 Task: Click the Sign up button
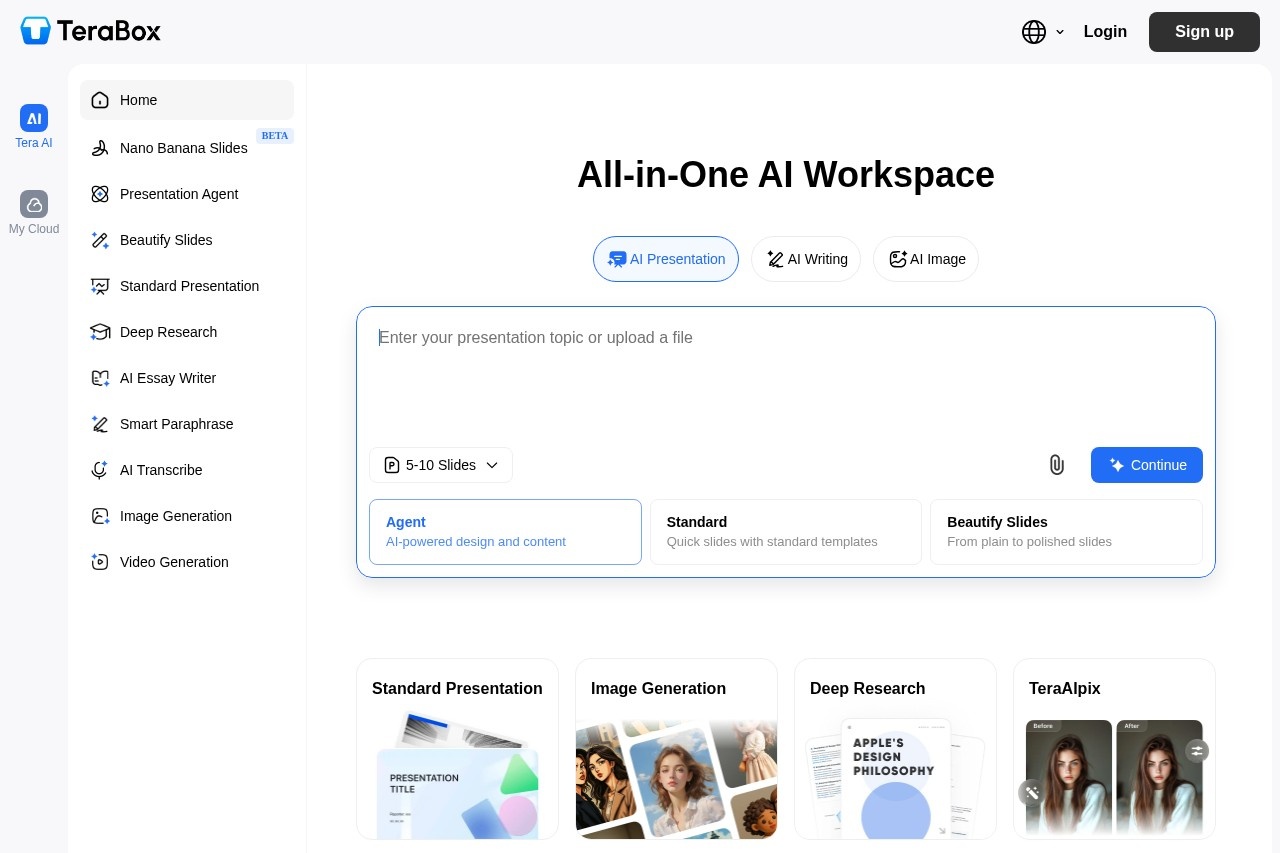click(x=1204, y=32)
